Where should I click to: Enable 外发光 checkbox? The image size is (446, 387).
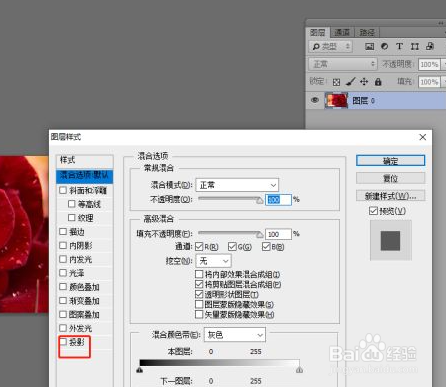[x=63, y=328]
